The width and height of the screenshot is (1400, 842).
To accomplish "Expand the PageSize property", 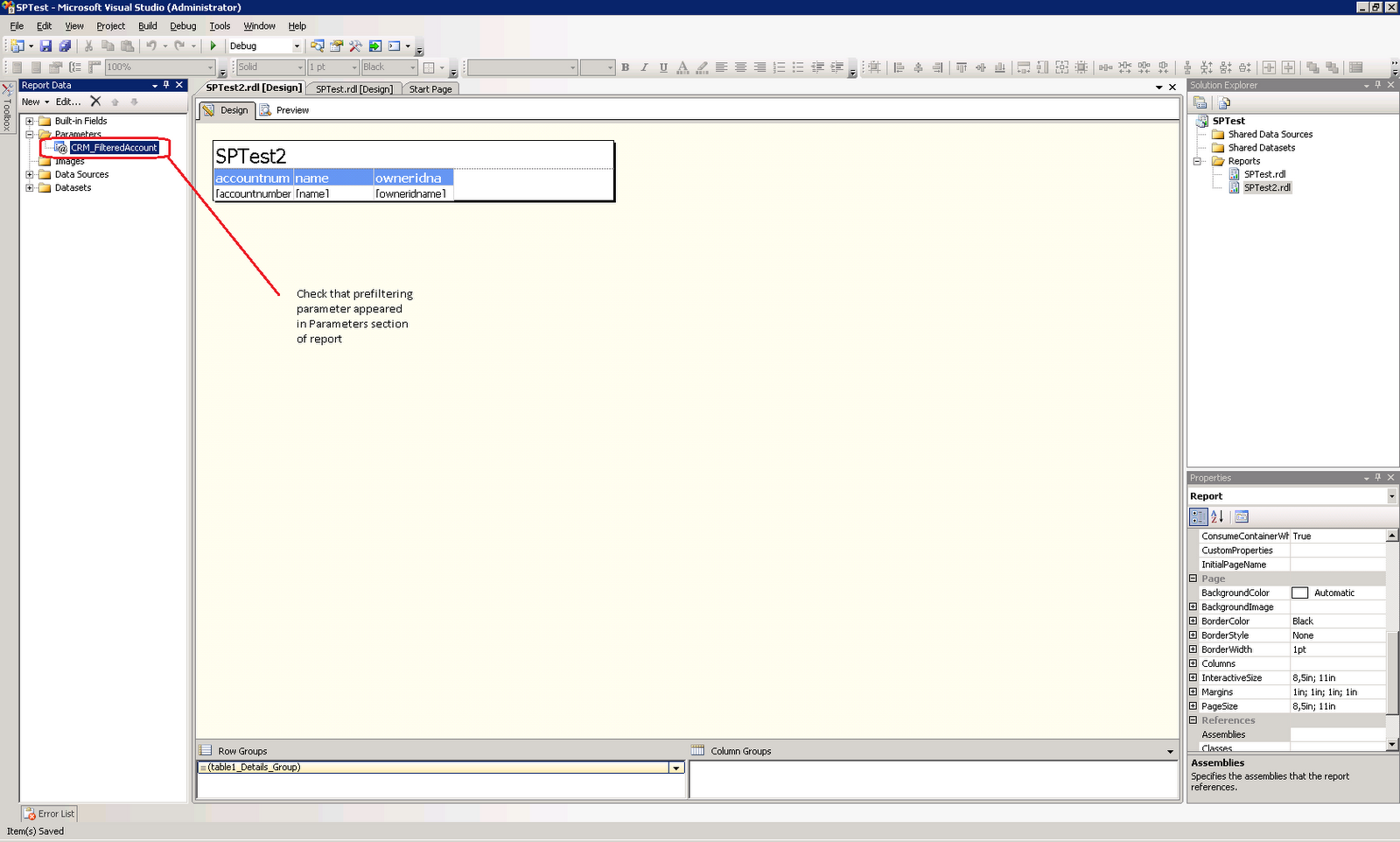I will point(1193,706).
